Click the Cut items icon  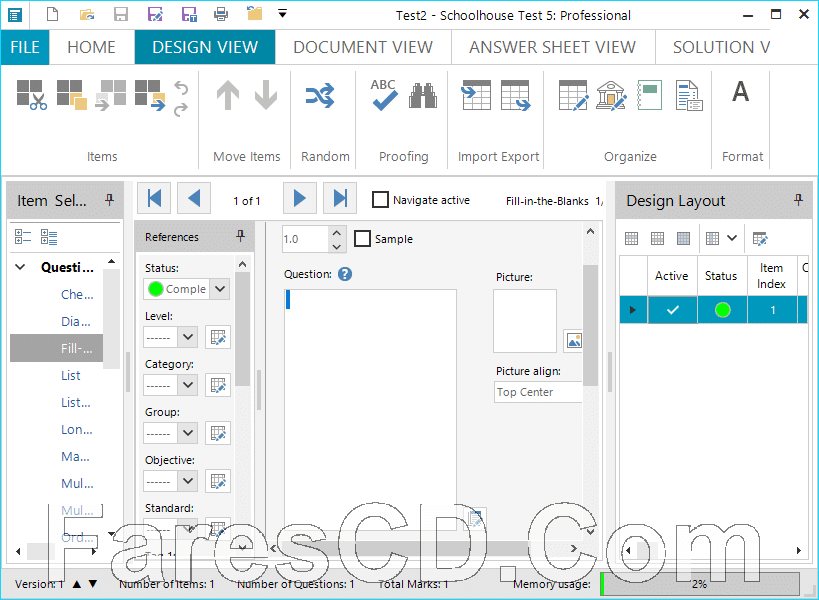(31, 95)
